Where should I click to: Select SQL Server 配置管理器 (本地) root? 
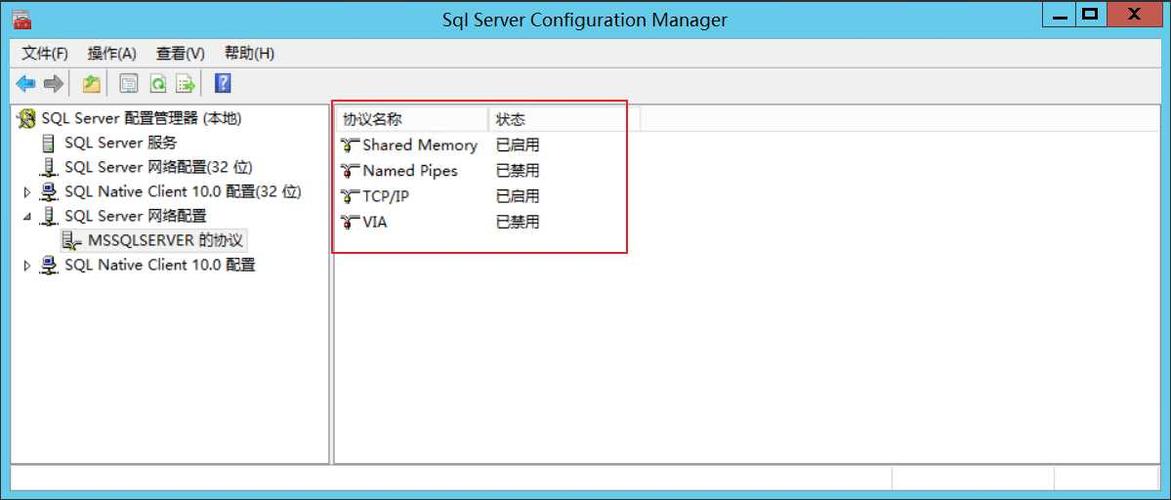coord(141,118)
